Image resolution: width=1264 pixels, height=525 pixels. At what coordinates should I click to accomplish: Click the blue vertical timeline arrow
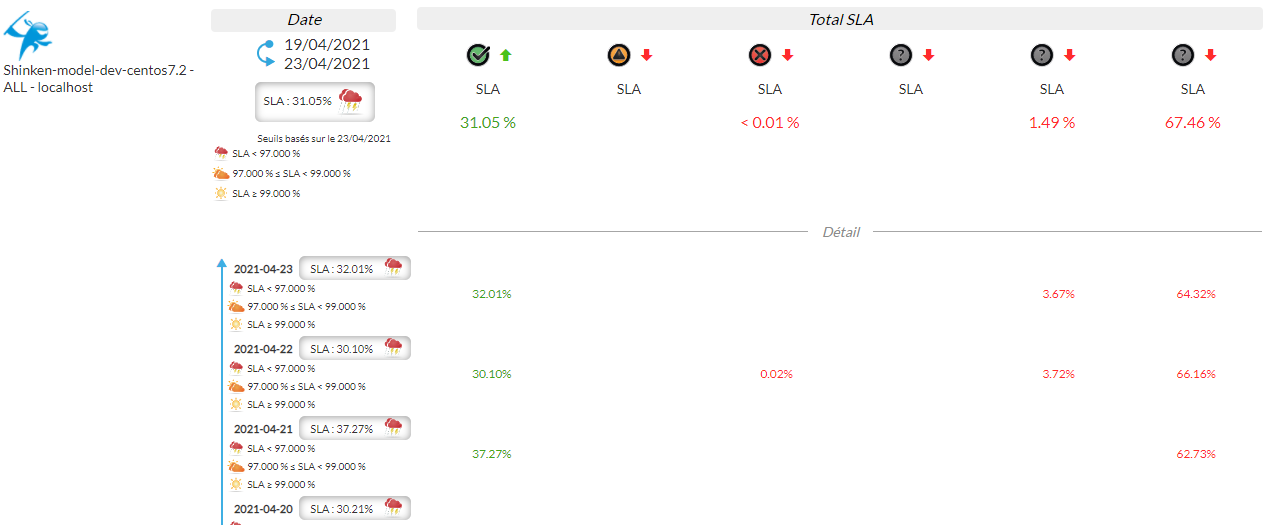[x=222, y=390]
